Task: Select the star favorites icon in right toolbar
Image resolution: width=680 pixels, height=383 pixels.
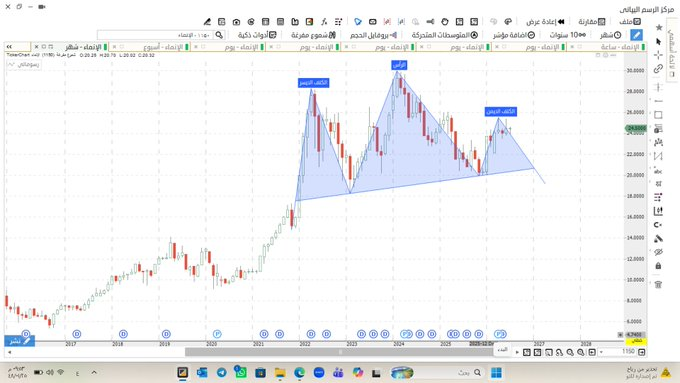Action: (658, 28)
